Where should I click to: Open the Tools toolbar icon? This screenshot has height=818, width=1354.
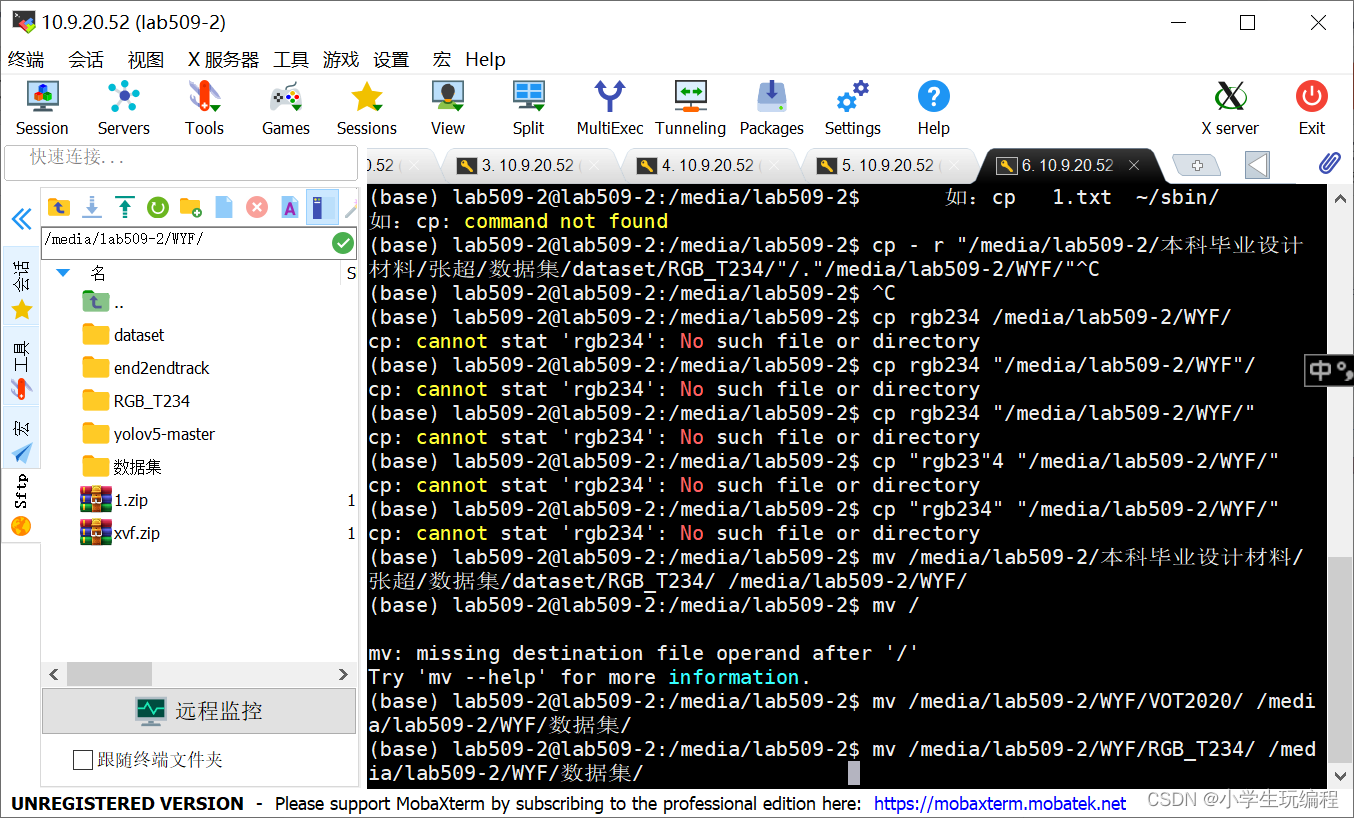204,108
